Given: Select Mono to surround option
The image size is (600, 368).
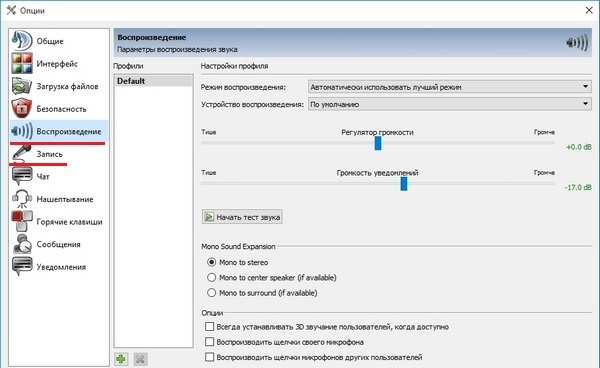Looking at the screenshot, I should 211,293.
